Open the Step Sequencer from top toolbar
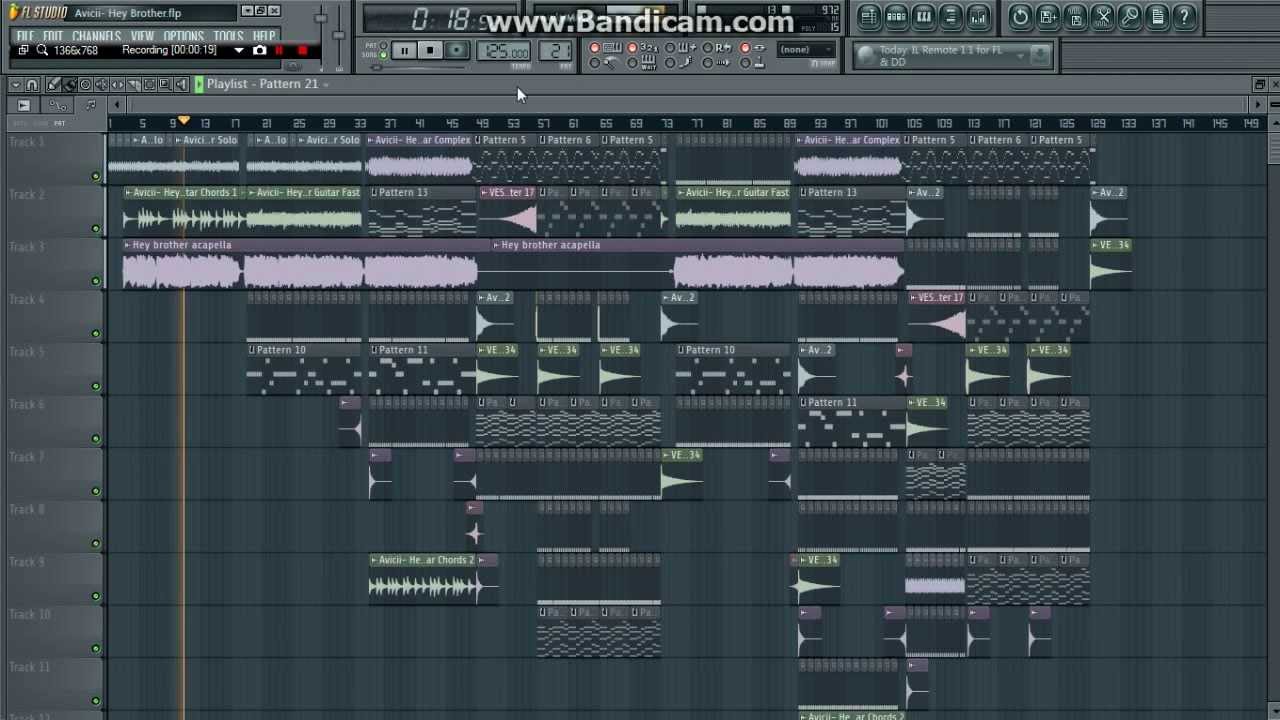Screen dimensions: 1280x720 [x=897, y=16]
